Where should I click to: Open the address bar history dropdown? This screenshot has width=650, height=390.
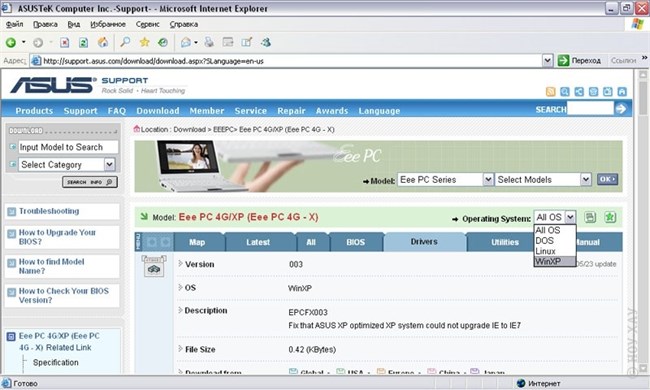tap(547, 61)
